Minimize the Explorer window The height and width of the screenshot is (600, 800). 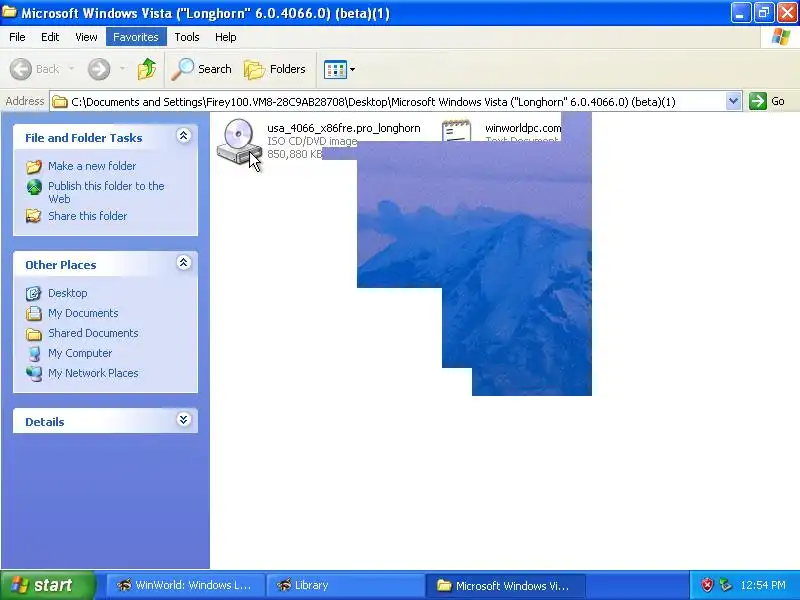[x=741, y=13]
